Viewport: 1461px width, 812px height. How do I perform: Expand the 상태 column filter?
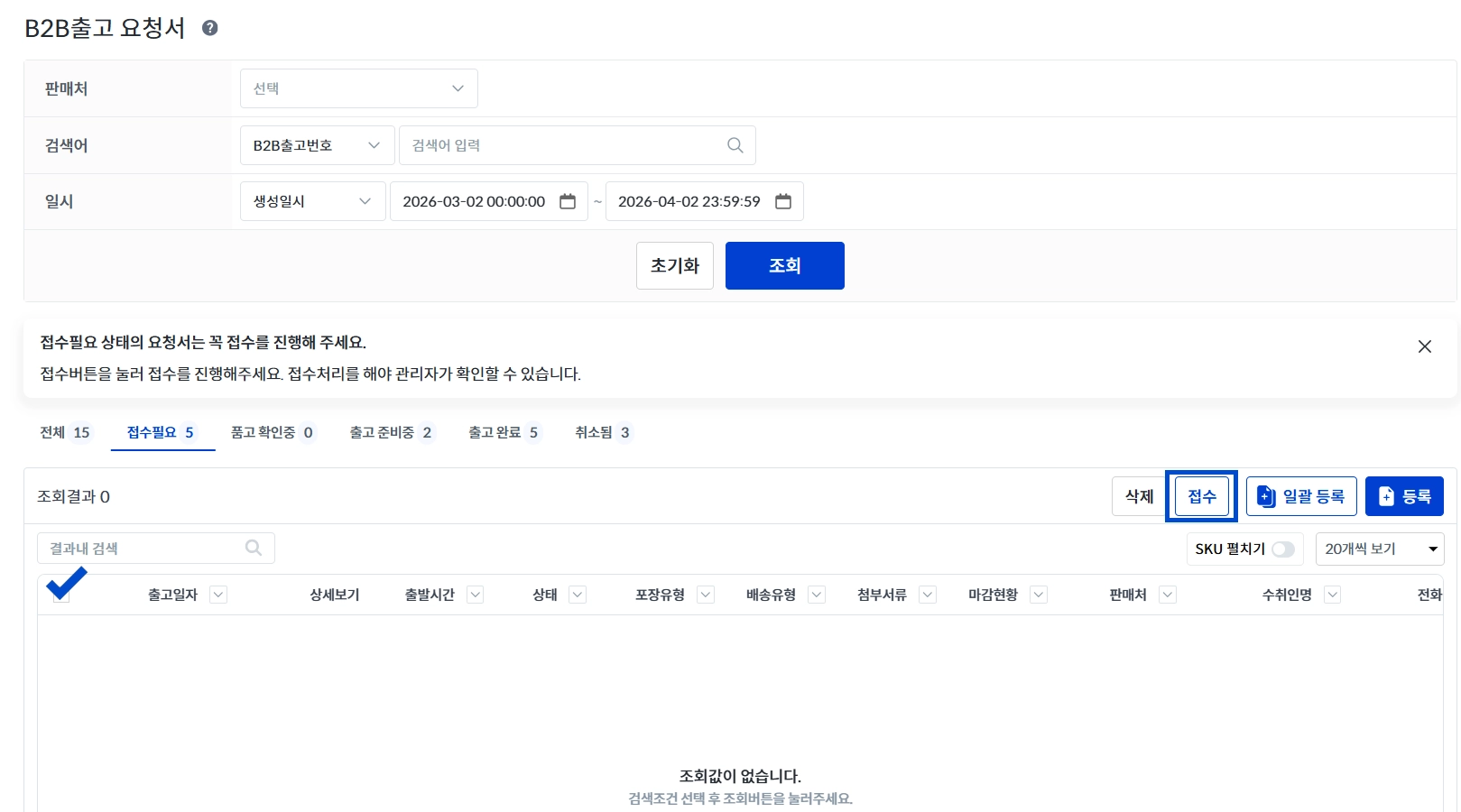578,595
